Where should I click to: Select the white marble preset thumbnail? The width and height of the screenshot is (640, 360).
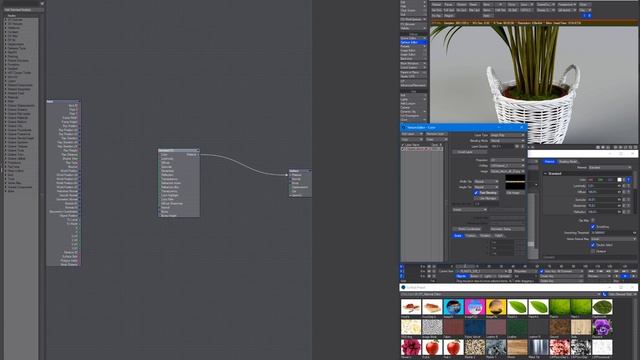click(x=602, y=347)
